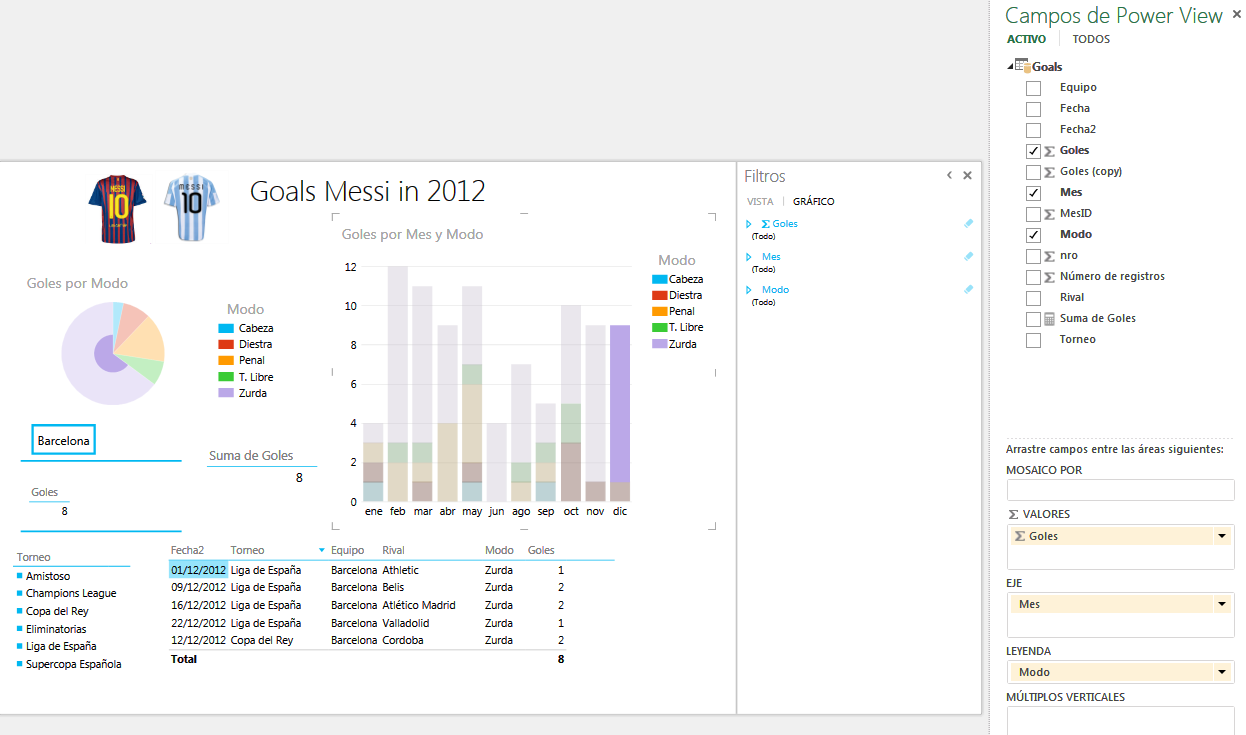Image resolution: width=1246 pixels, height=735 pixels.
Task: Open the Modo dropdown under LEYENDA
Action: click(x=1225, y=671)
